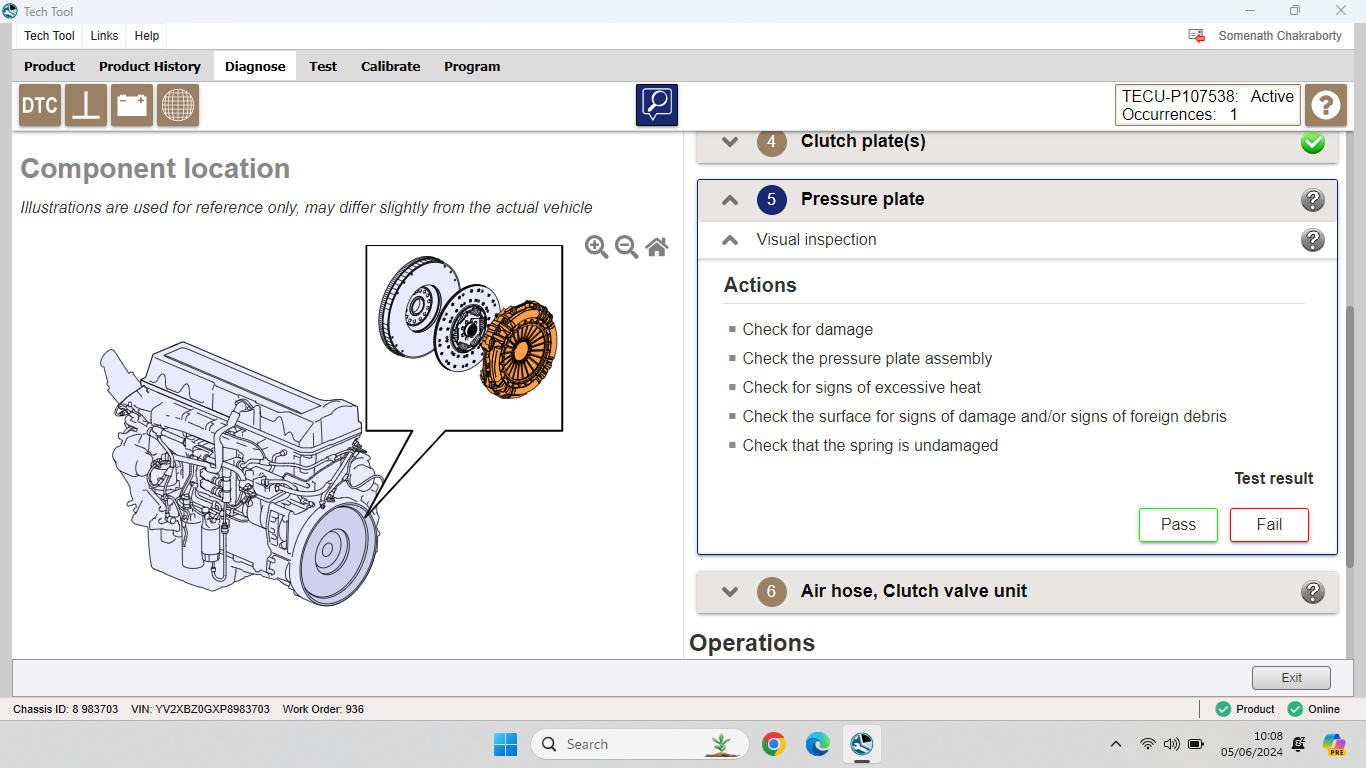1366x768 pixels.
Task: Click the ground-symbol toolbar icon
Action: (x=86, y=105)
